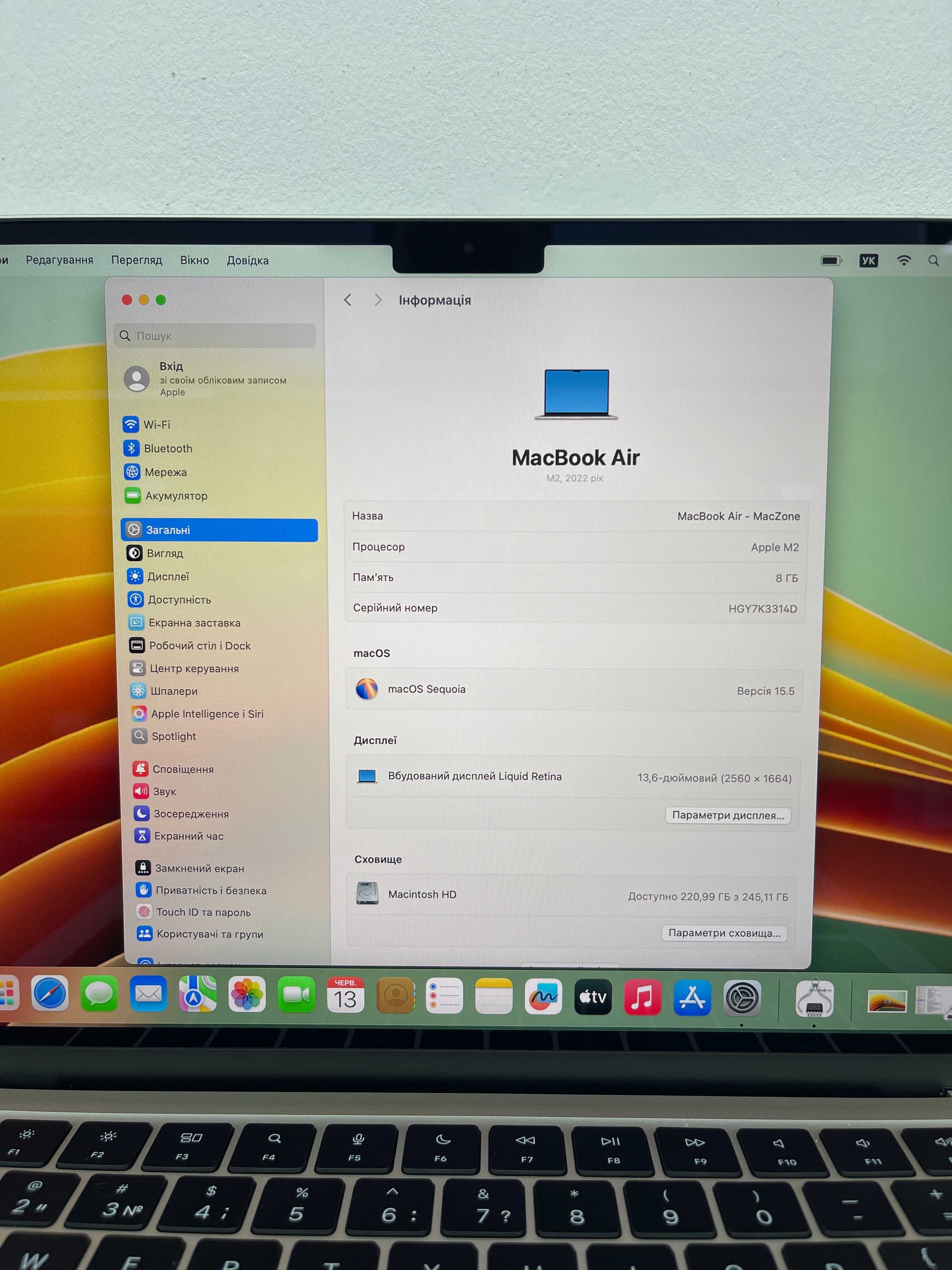
Task: Open Мережа network settings
Action: pos(156,472)
